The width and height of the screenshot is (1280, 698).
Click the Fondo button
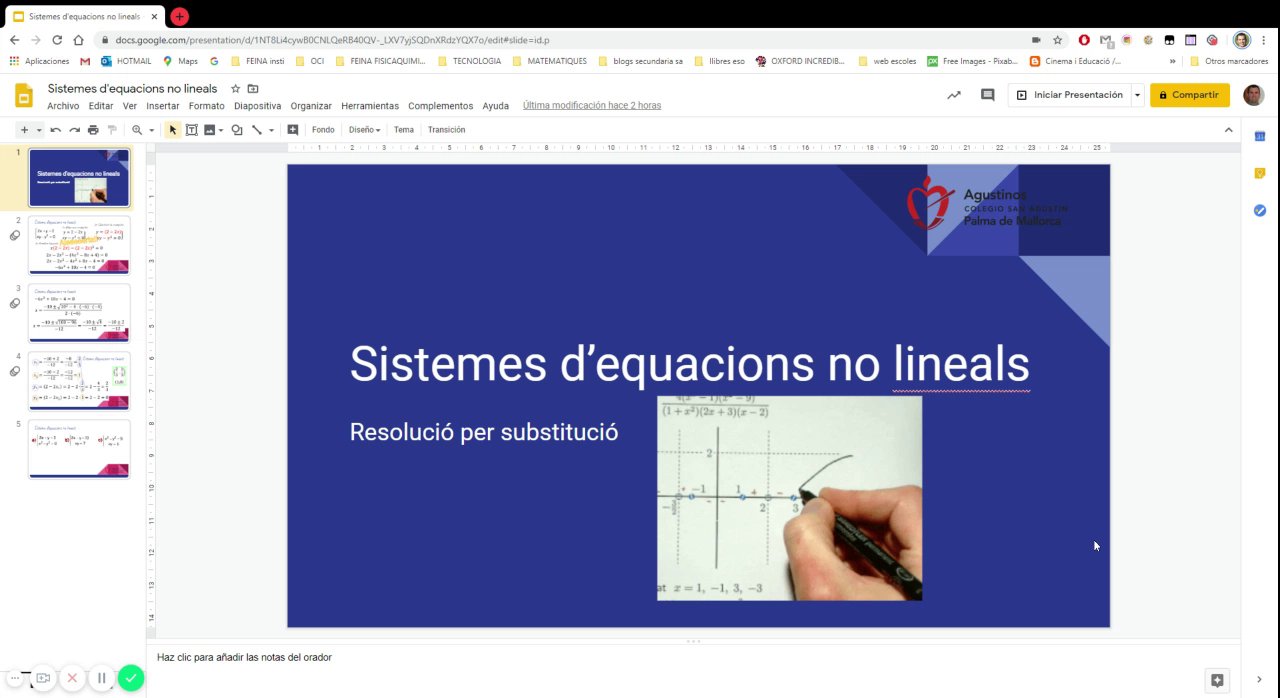coord(323,130)
